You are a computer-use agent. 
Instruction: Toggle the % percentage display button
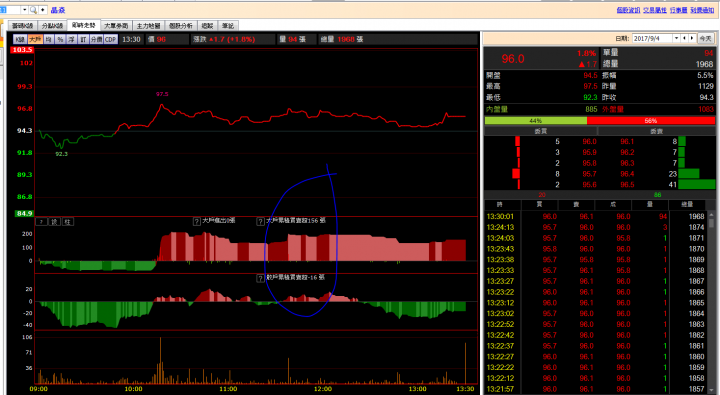click(60, 40)
